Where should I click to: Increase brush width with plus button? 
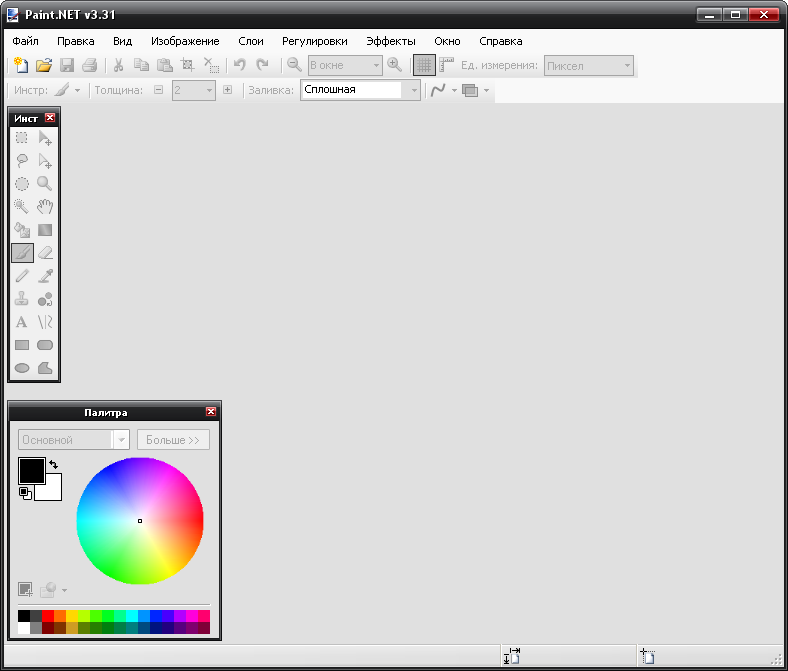[x=228, y=90]
